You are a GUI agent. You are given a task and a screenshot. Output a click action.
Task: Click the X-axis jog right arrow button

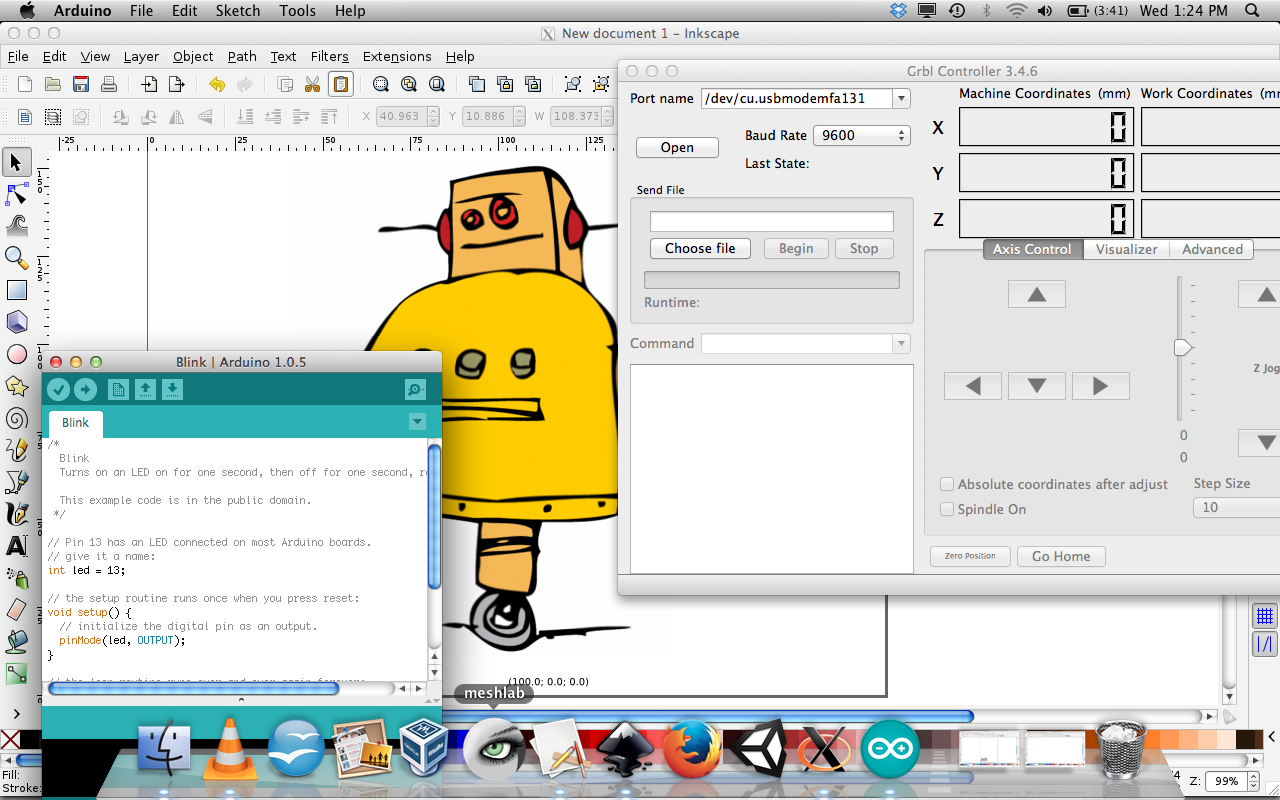click(x=1101, y=386)
